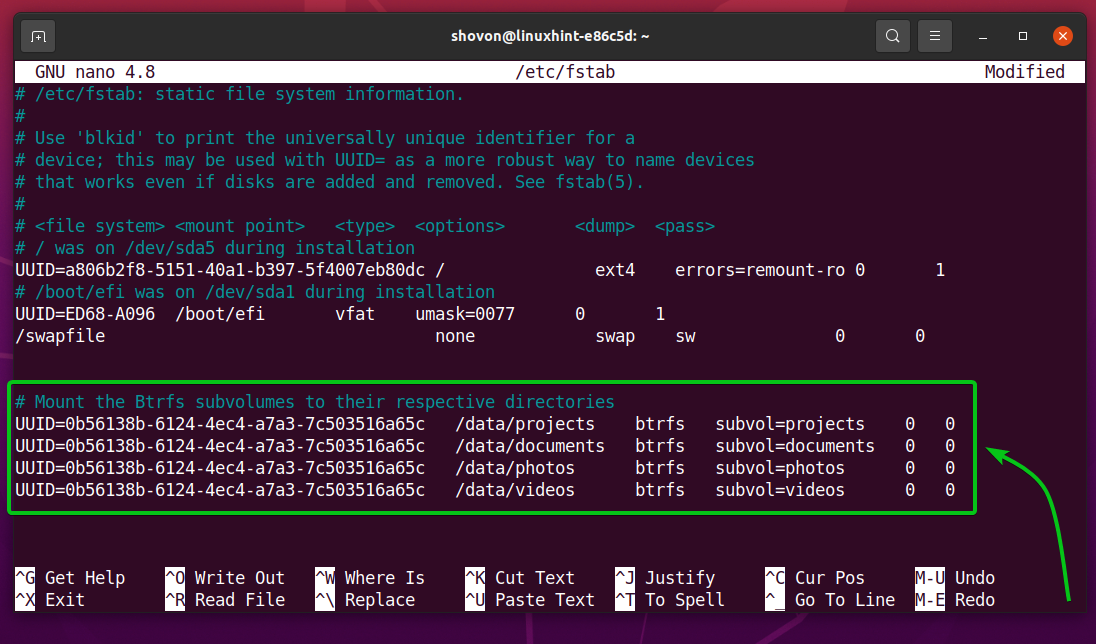Select the ^W Where Is shortcut
The width and height of the screenshot is (1096, 644).
pos(370,578)
